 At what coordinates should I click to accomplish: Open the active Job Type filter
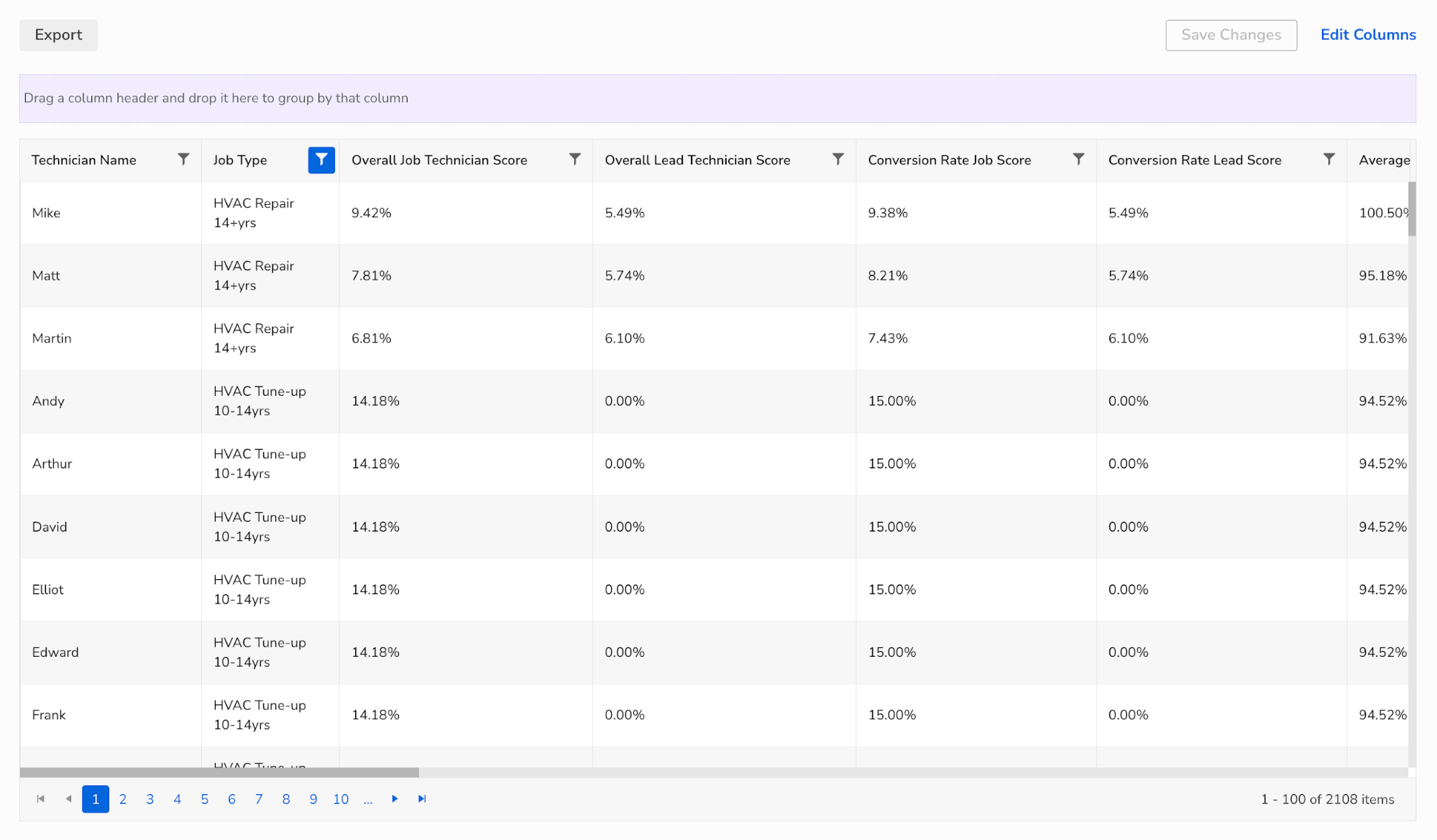pyautogui.click(x=321, y=160)
